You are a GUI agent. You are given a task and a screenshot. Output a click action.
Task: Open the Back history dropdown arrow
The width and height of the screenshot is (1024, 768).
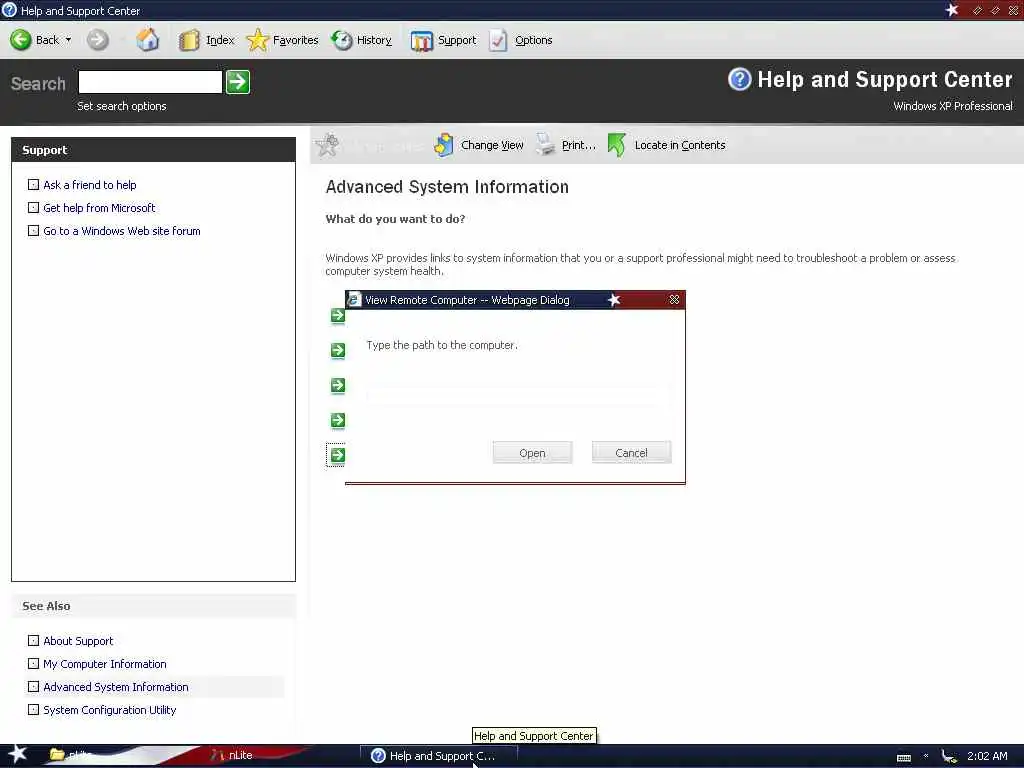coord(69,40)
